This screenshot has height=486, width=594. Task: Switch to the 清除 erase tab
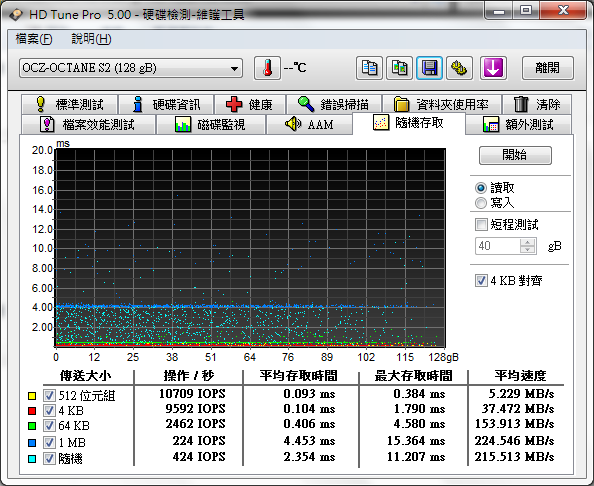[537, 104]
